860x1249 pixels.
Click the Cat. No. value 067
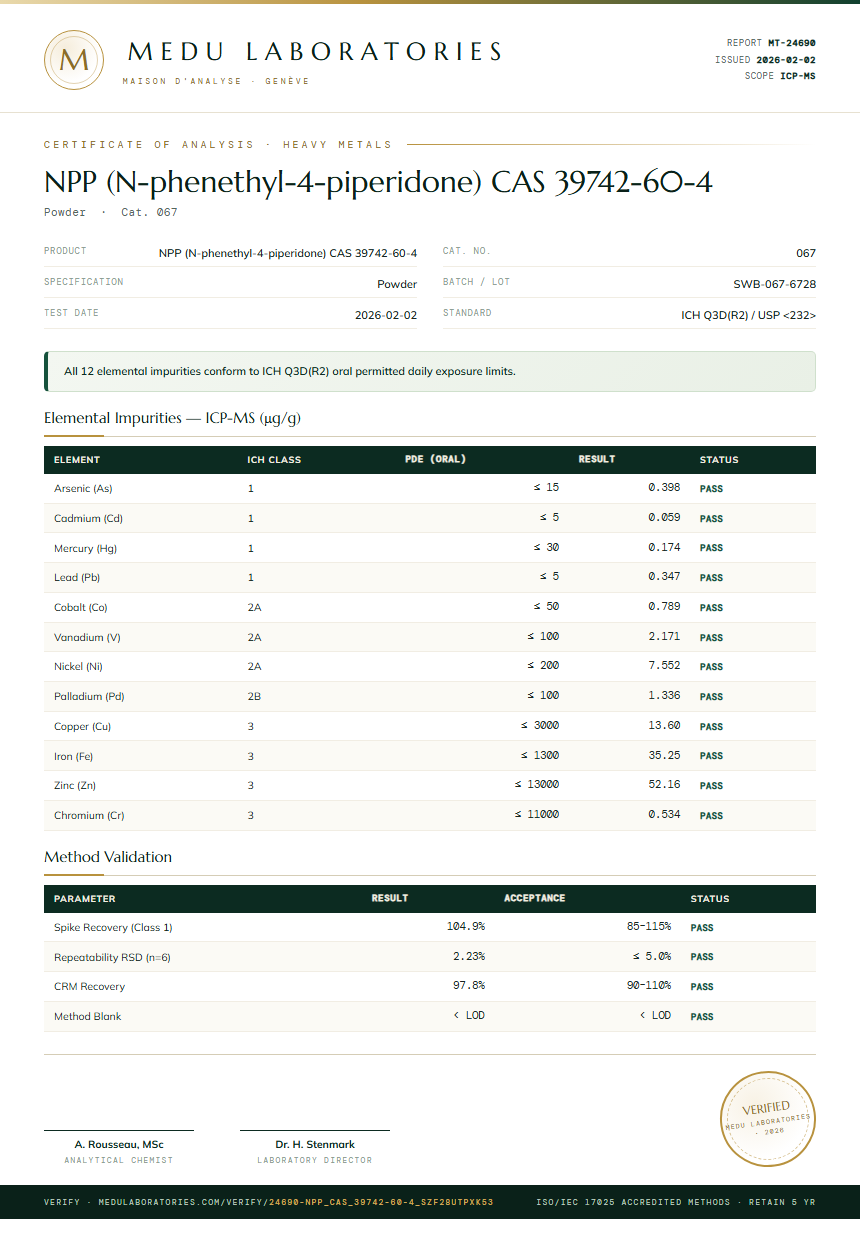click(x=806, y=253)
